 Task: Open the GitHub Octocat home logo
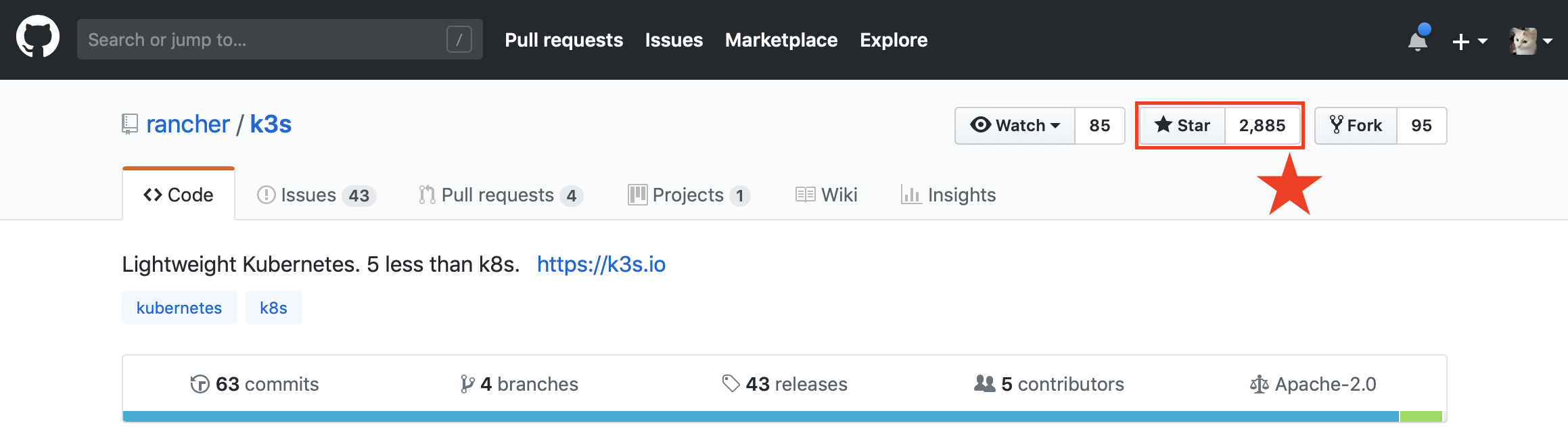[x=38, y=38]
